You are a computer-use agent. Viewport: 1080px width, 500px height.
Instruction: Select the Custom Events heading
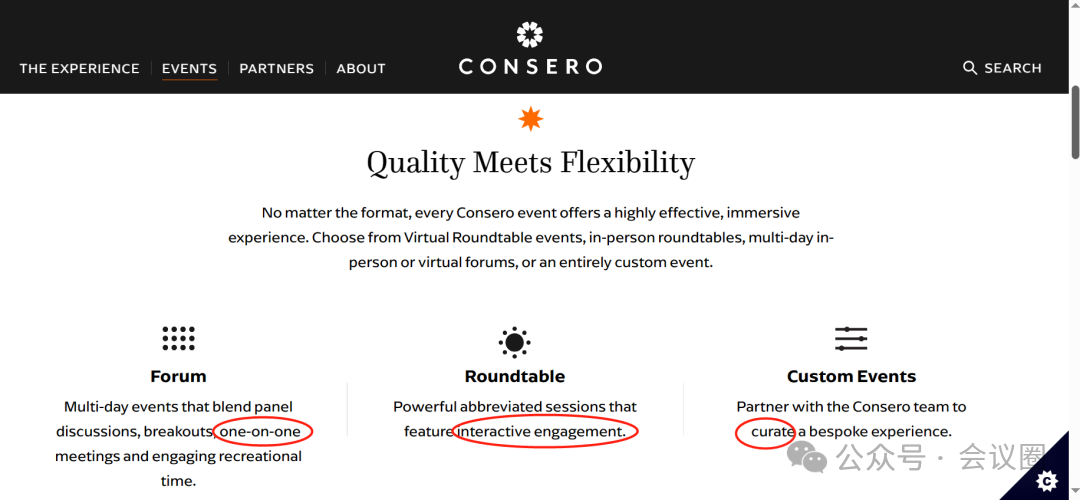click(x=851, y=376)
